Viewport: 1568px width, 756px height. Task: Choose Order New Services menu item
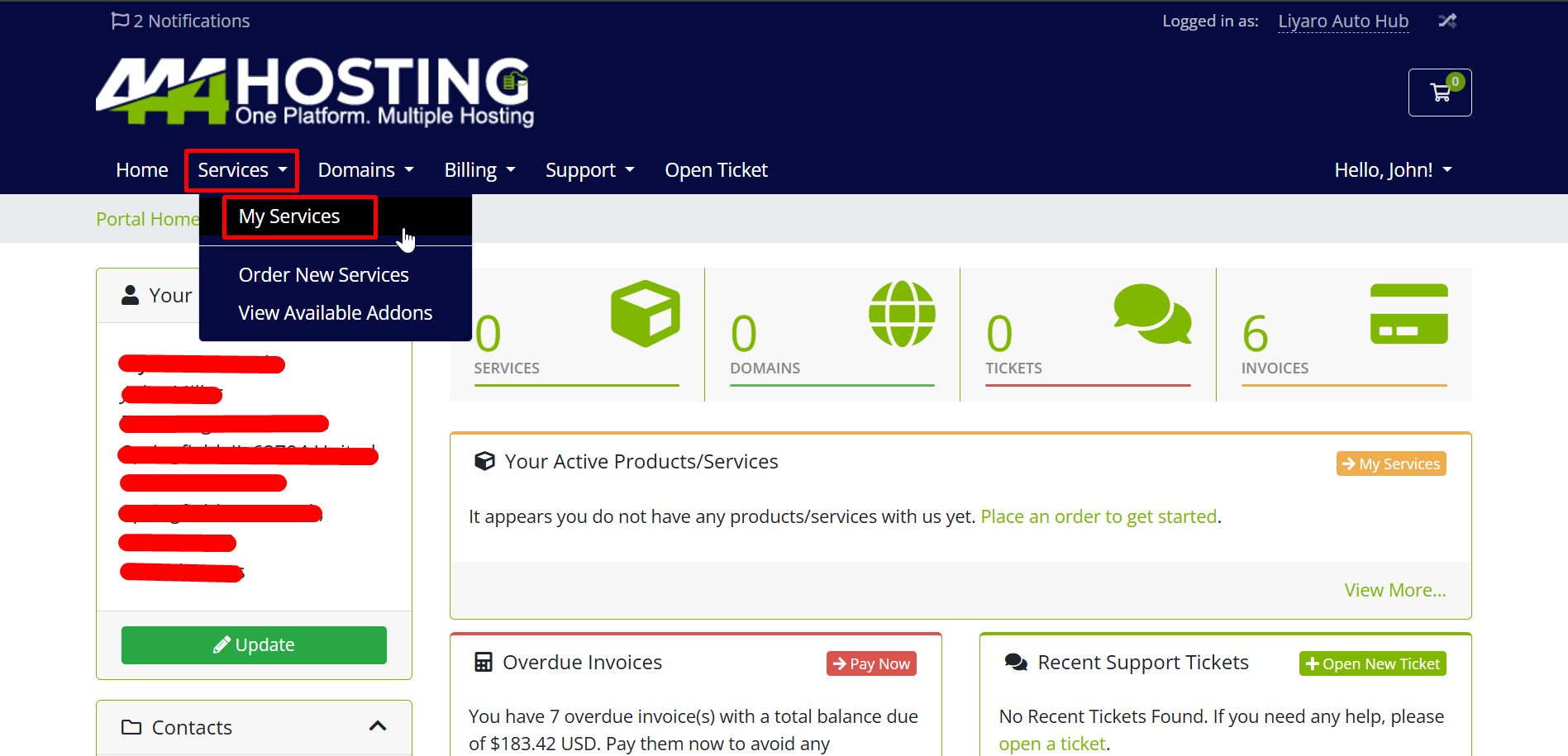coord(323,275)
